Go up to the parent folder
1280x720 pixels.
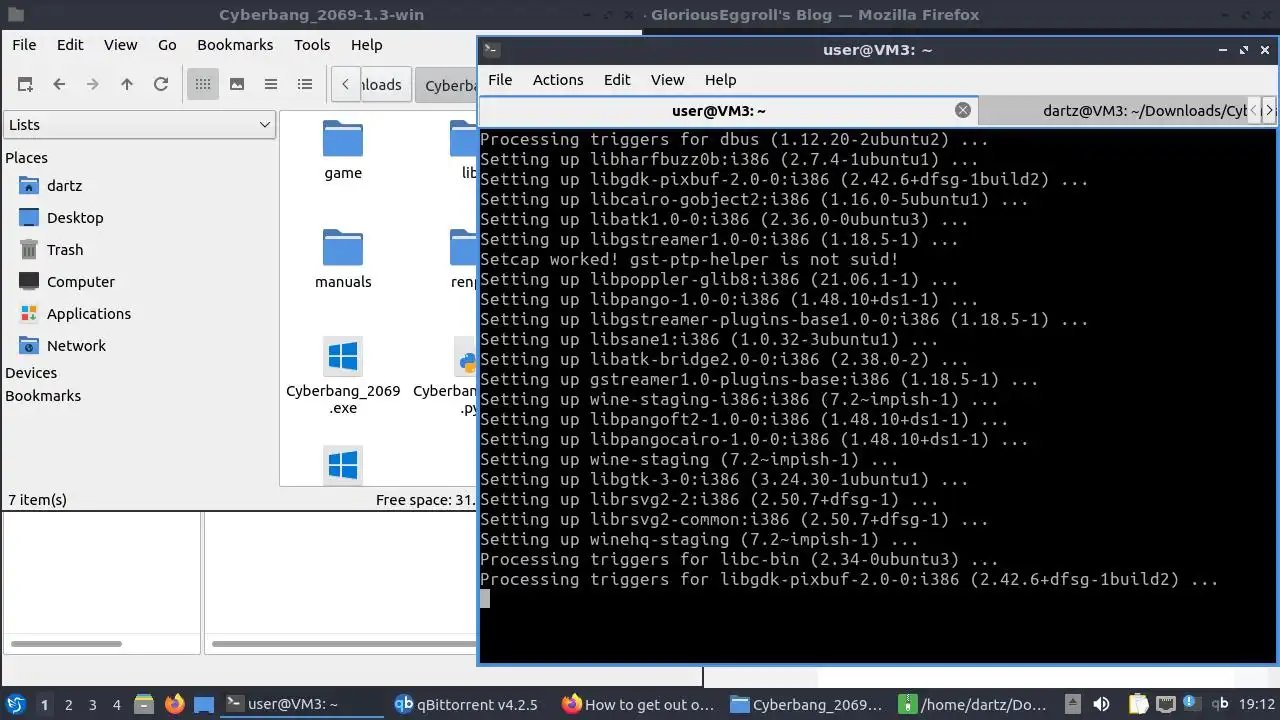[127, 85]
